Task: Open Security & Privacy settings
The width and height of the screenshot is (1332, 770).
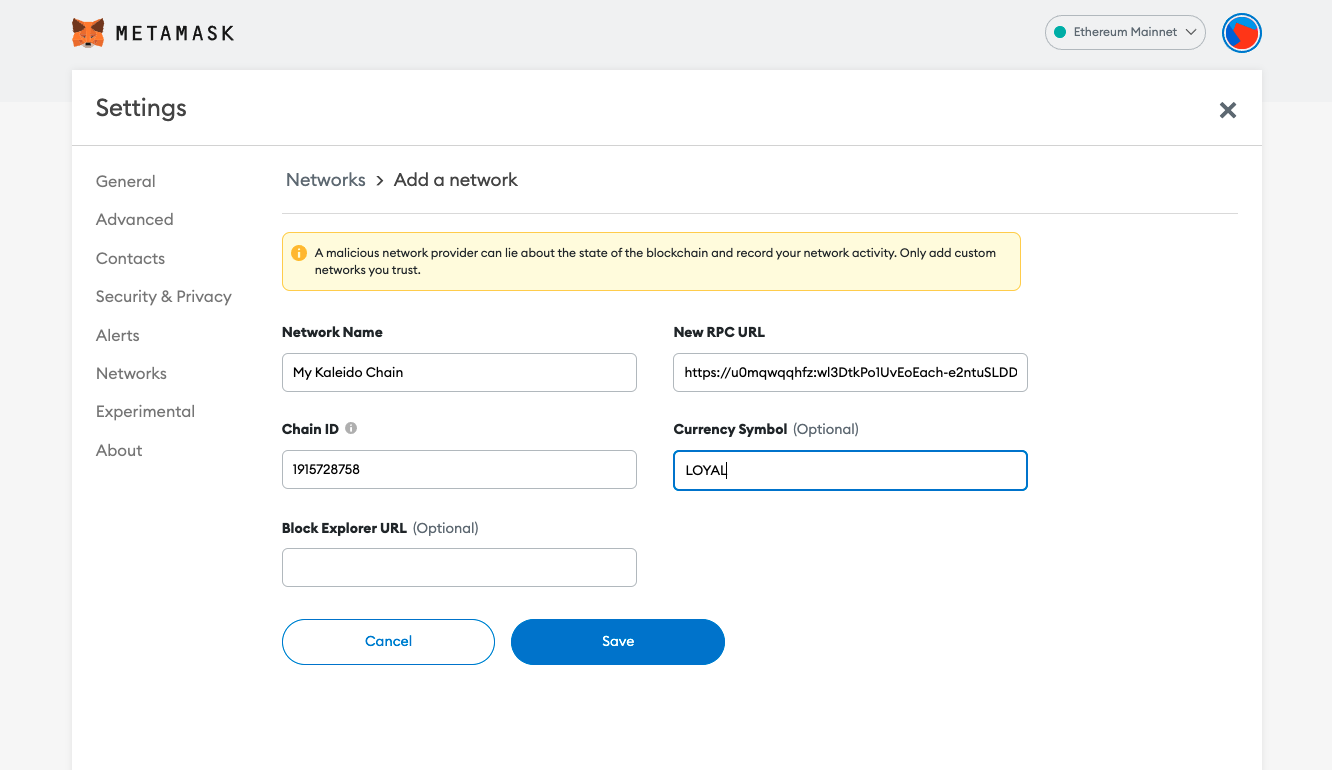Action: tap(164, 296)
